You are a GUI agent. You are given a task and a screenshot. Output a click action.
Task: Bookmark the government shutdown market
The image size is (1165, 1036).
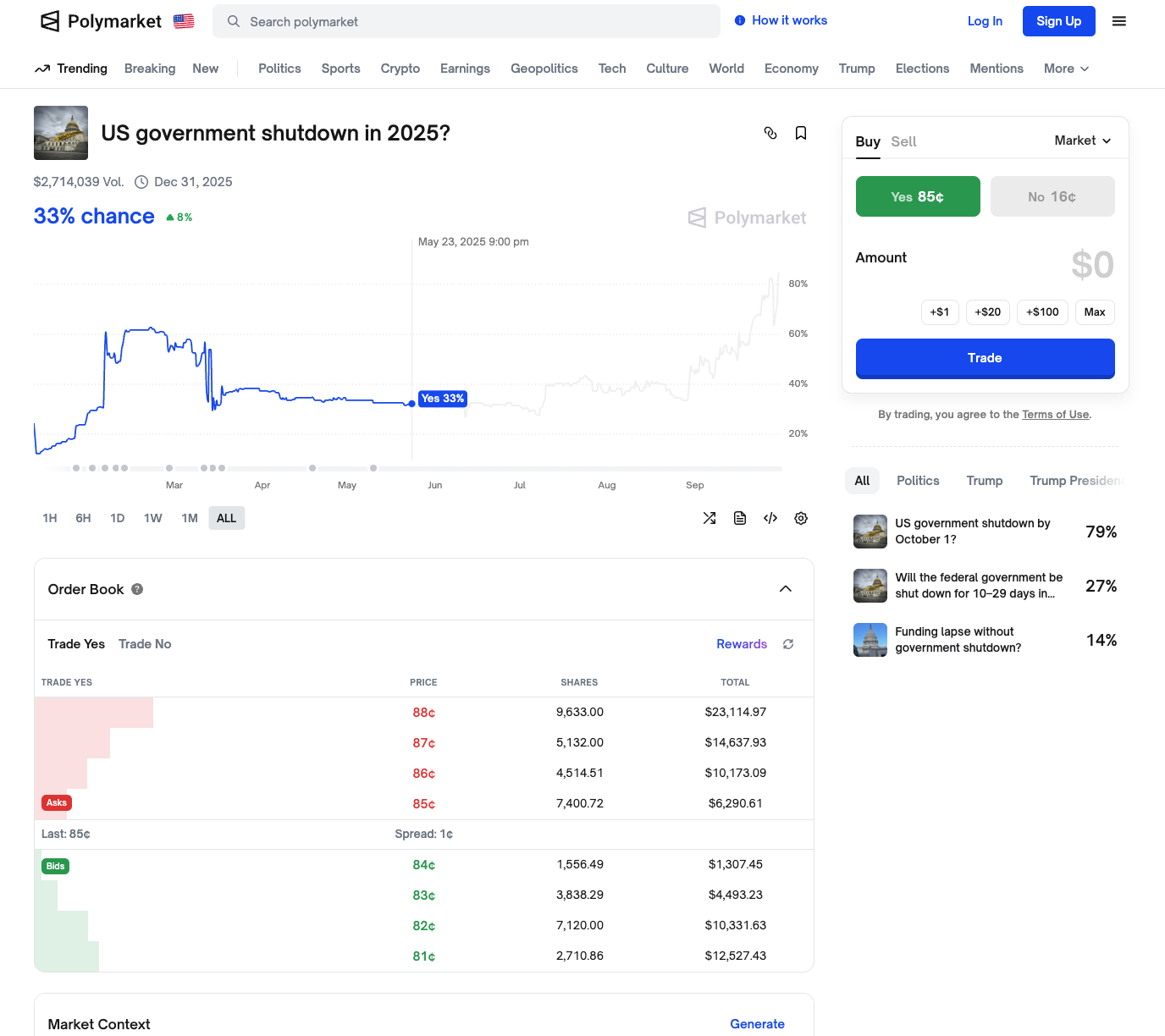(x=801, y=133)
